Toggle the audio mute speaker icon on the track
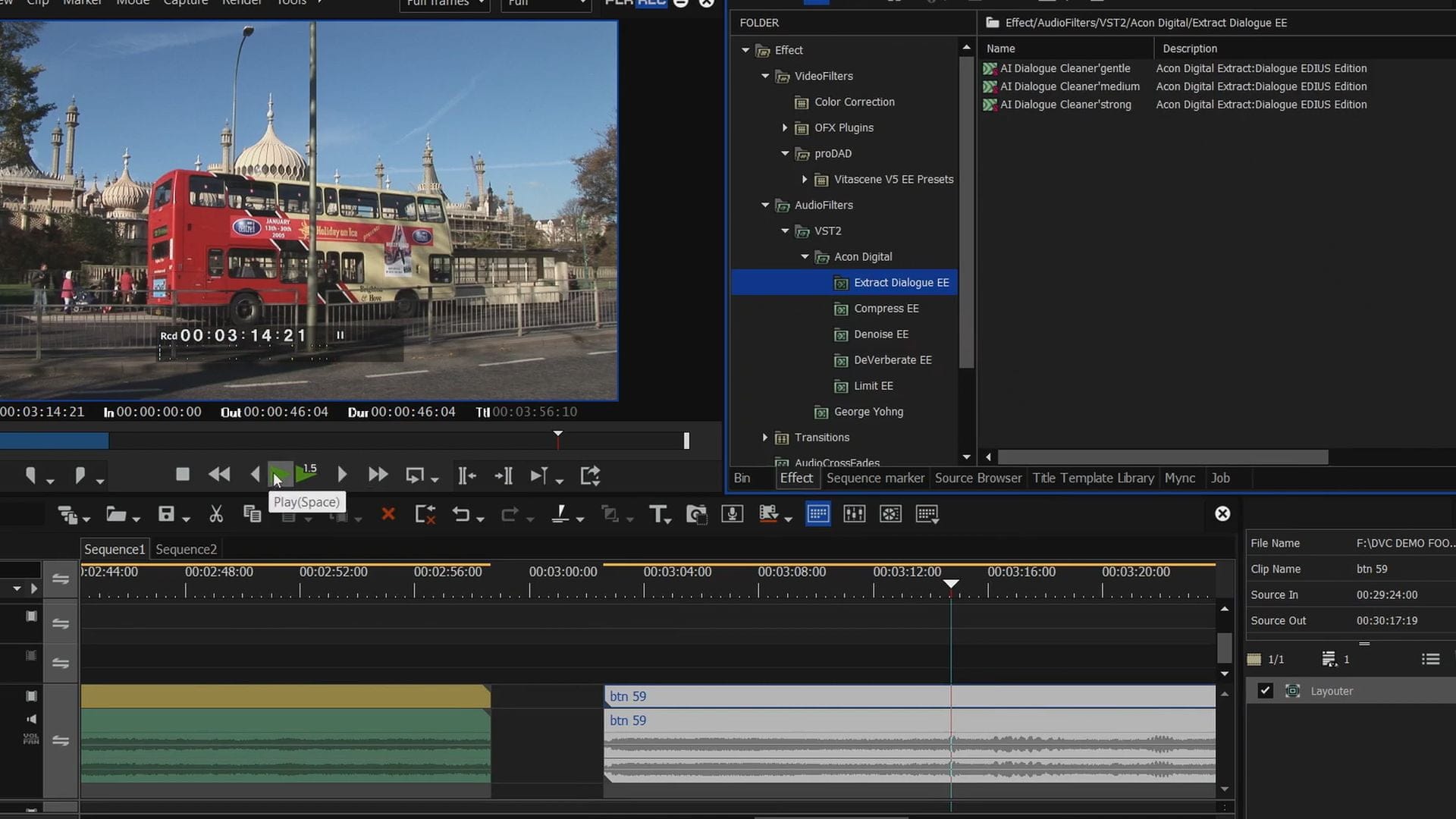Screen dimensions: 1456x819 click(x=31, y=719)
